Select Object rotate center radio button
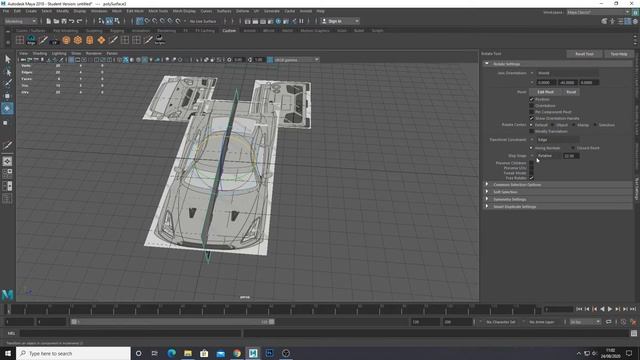 click(553, 125)
